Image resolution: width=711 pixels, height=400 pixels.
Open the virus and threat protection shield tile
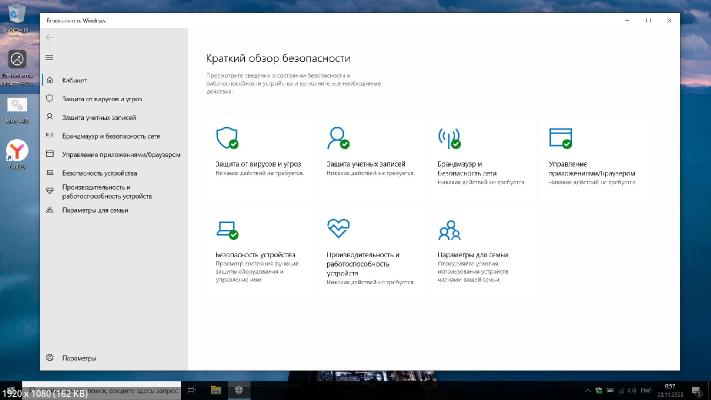click(227, 138)
